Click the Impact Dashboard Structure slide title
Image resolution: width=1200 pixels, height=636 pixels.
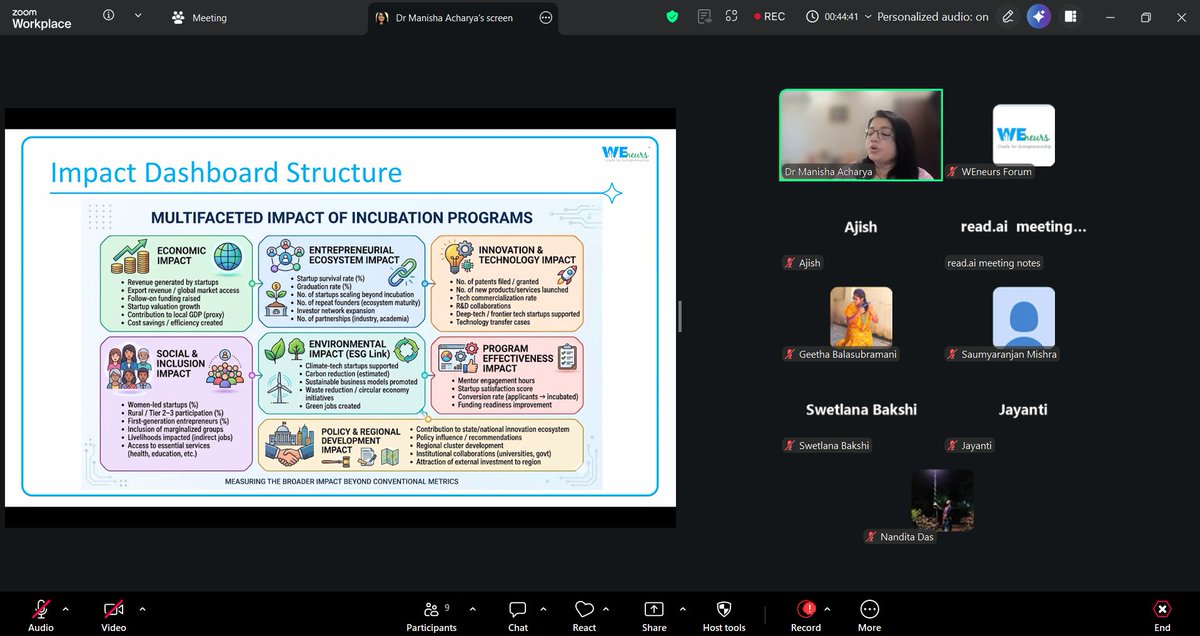click(226, 173)
